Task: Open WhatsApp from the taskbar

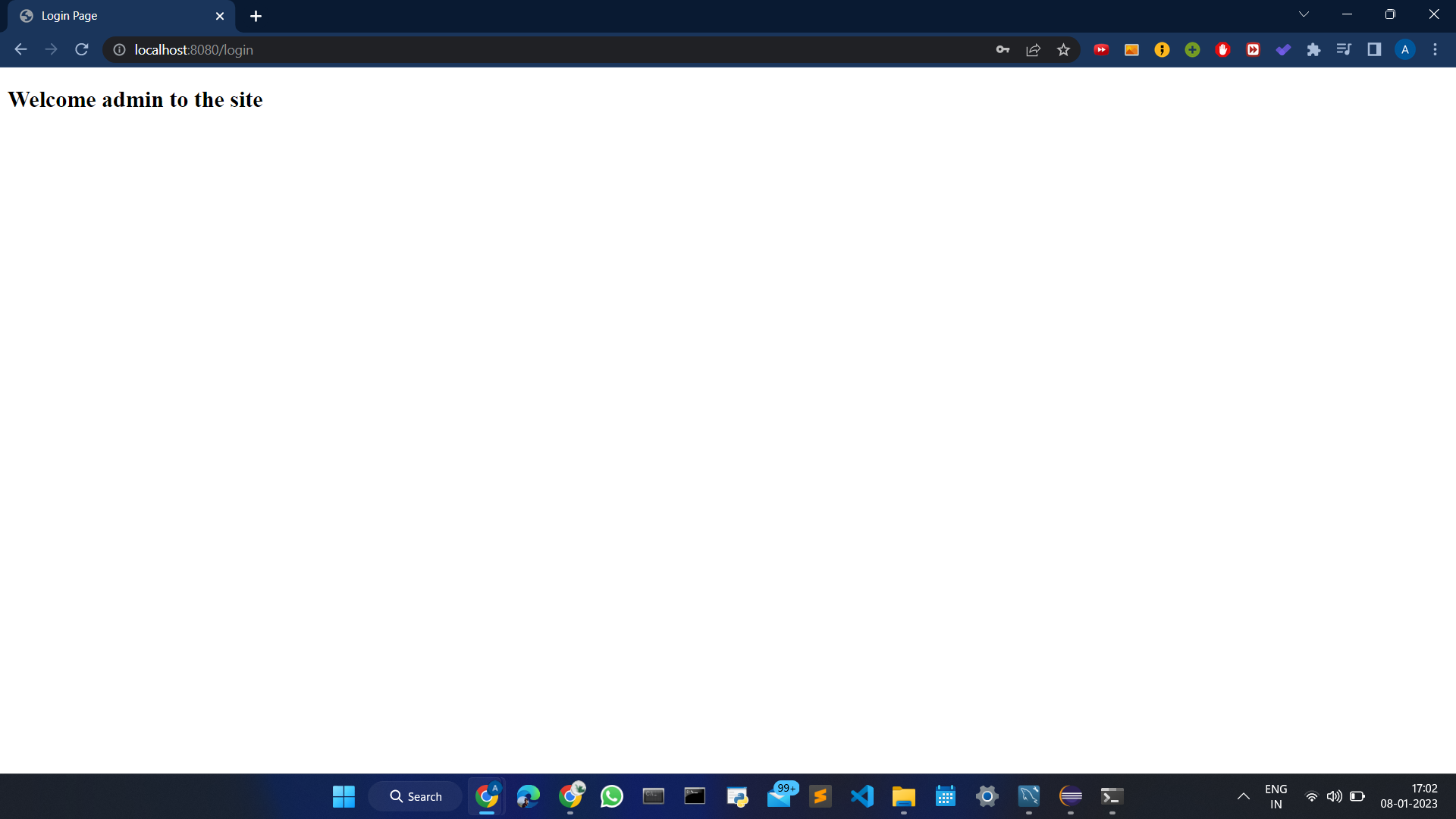Action: tap(611, 796)
